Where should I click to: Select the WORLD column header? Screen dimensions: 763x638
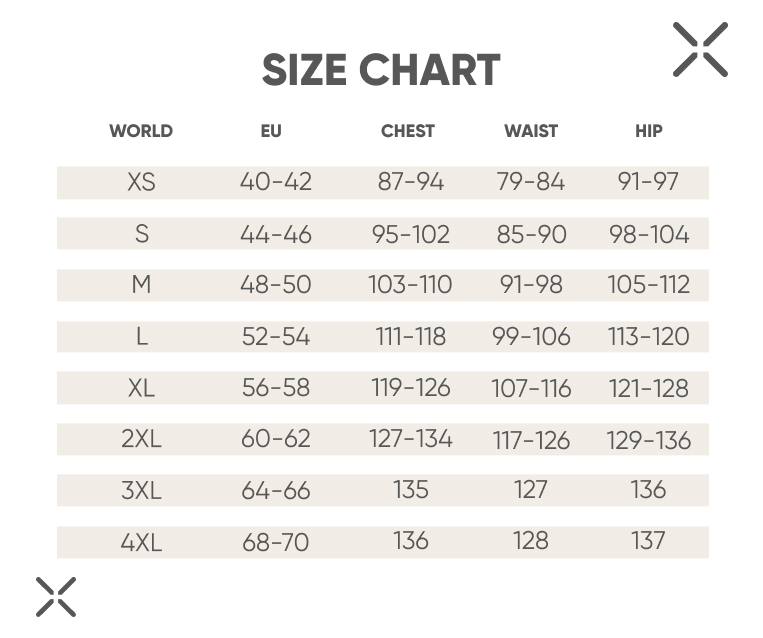pos(141,131)
